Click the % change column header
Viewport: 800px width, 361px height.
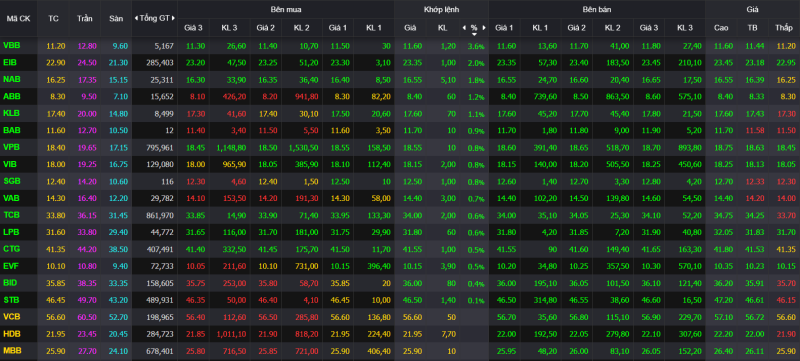tap(474, 28)
